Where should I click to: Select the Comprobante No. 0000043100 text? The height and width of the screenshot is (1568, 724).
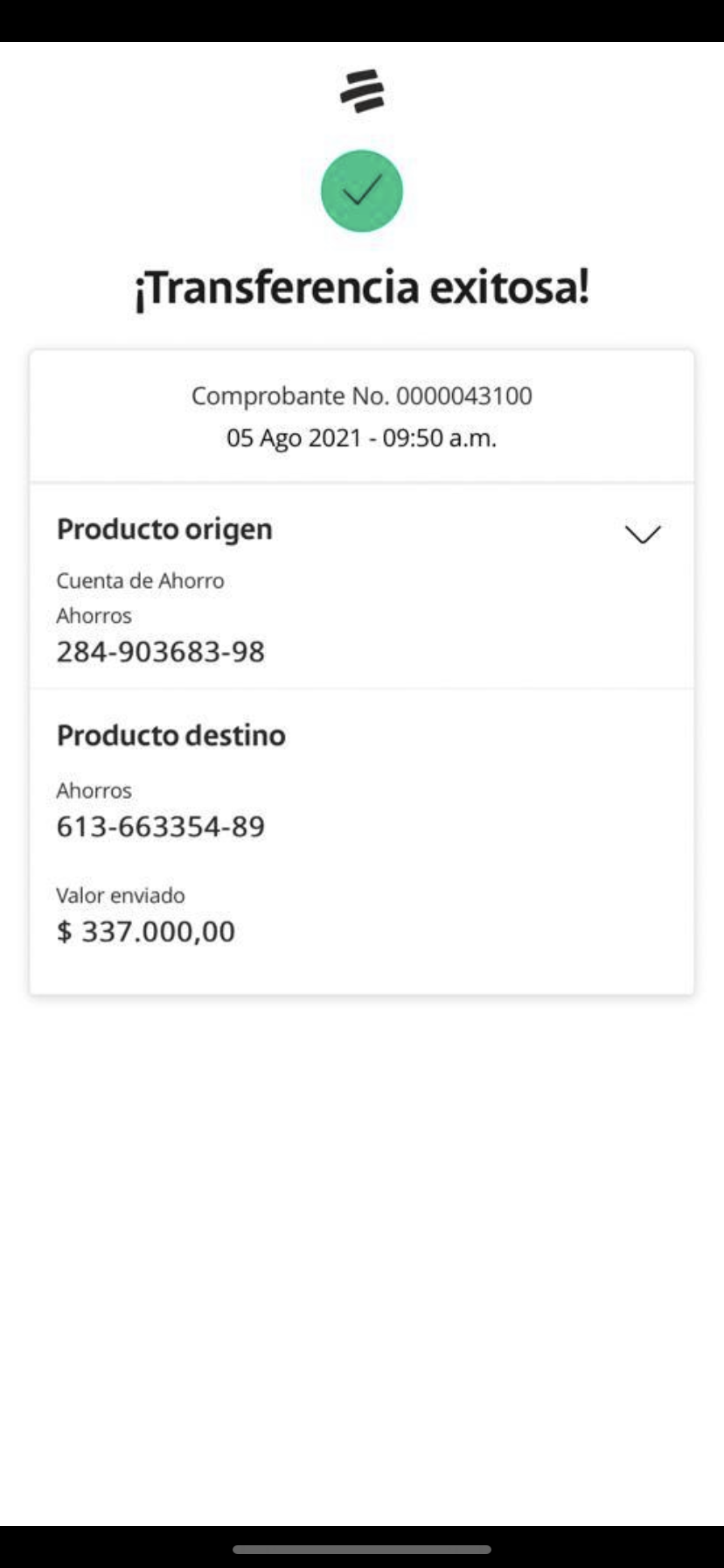(x=362, y=395)
